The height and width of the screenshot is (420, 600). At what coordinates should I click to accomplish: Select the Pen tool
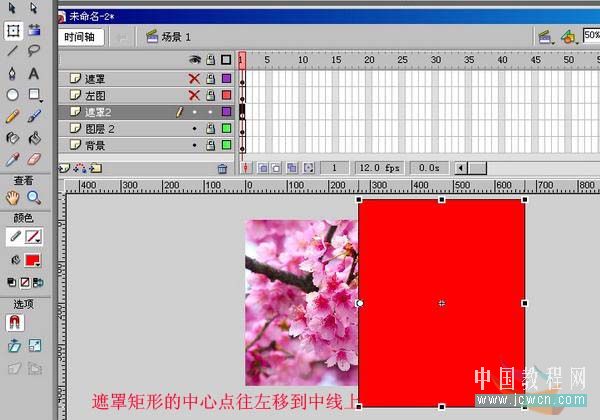[x=12, y=73]
